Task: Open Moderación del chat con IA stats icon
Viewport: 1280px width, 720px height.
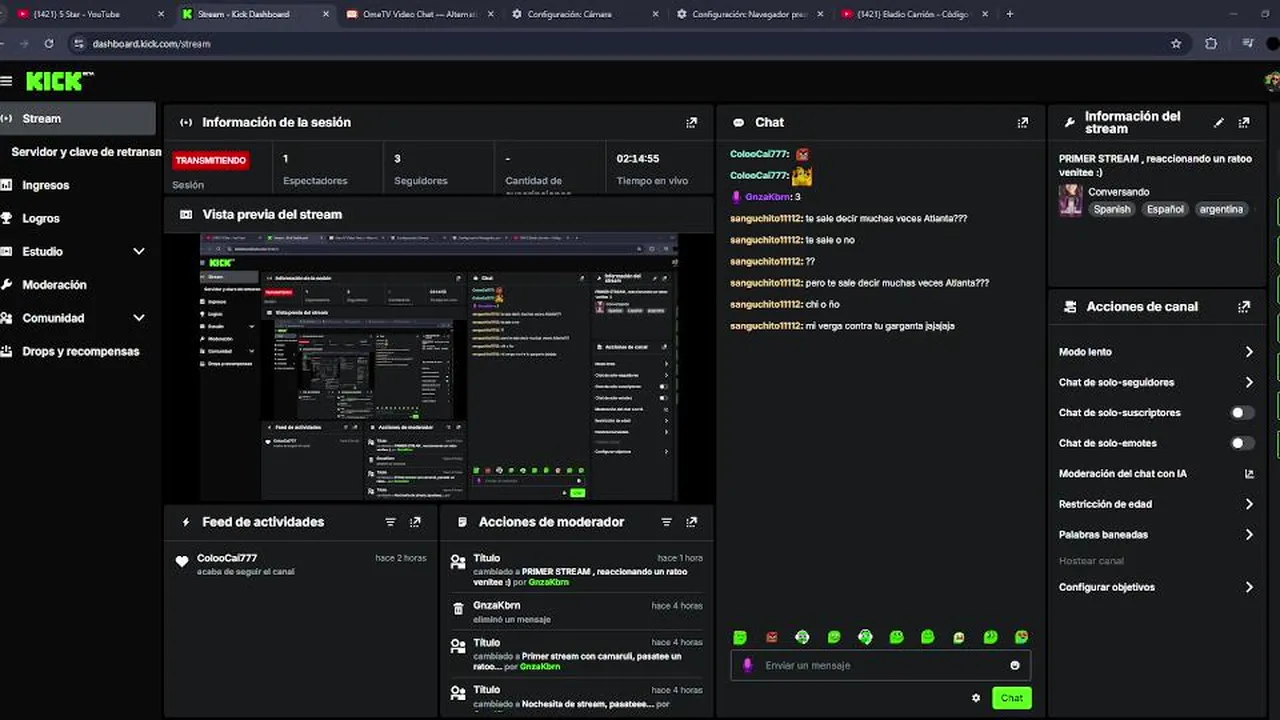Action: pyautogui.click(x=1249, y=474)
